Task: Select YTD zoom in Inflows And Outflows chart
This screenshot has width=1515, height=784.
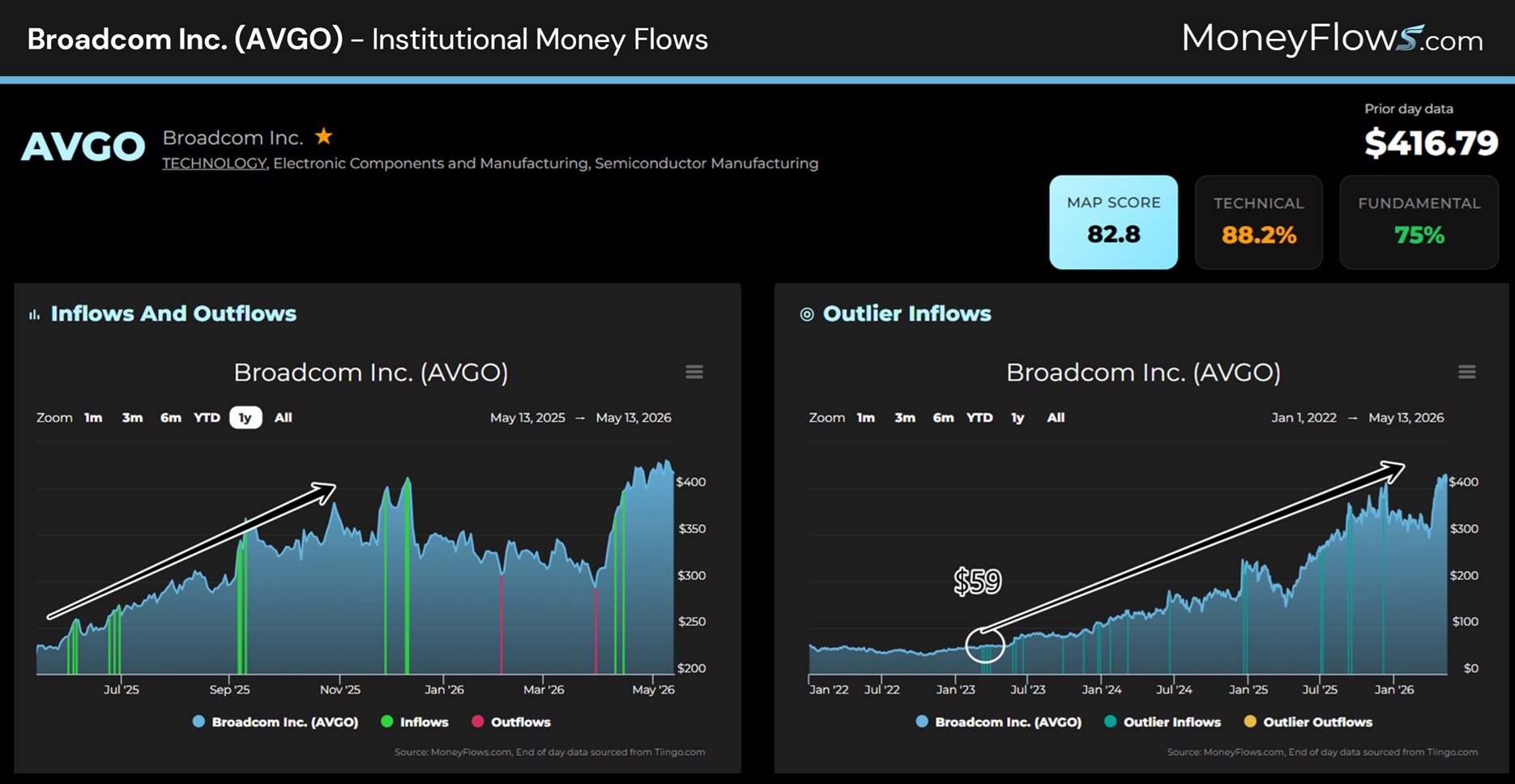Action: pyautogui.click(x=207, y=418)
